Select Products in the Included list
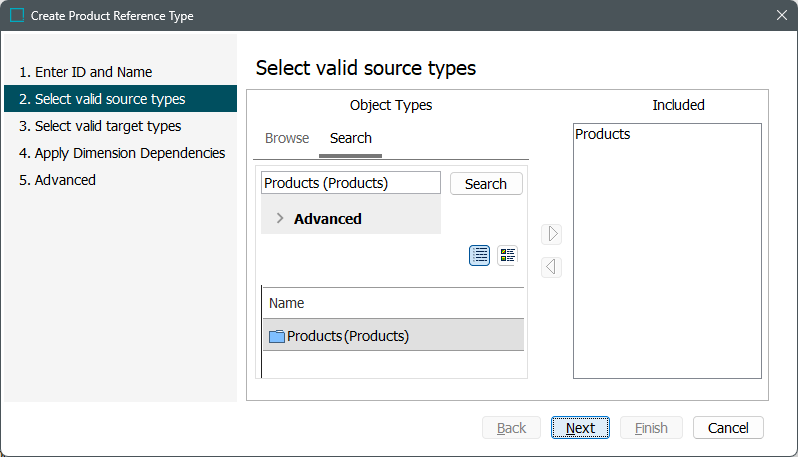Screen dimensions: 798x457 [603, 134]
